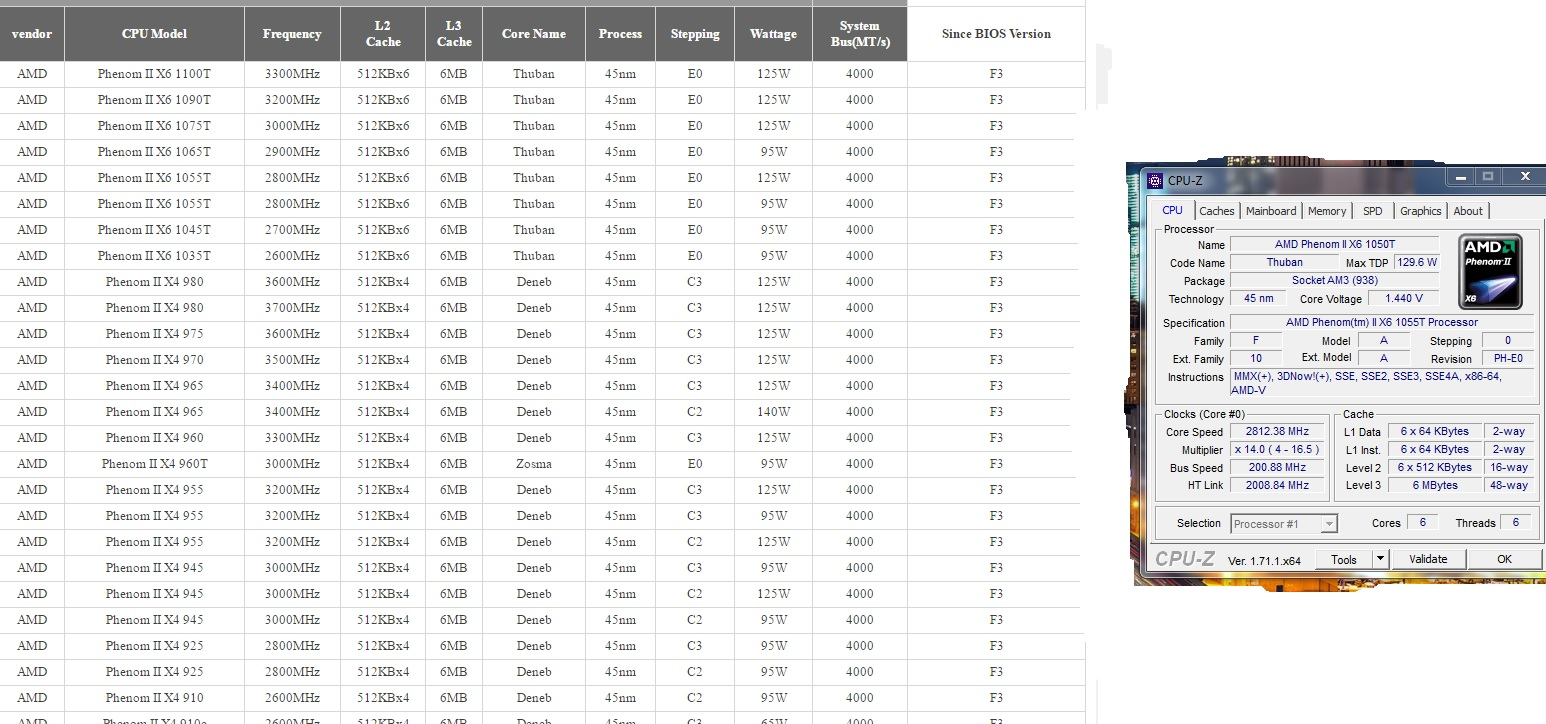Expand the Tools dropdown arrow
The image size is (1546, 724).
pos(1380,559)
